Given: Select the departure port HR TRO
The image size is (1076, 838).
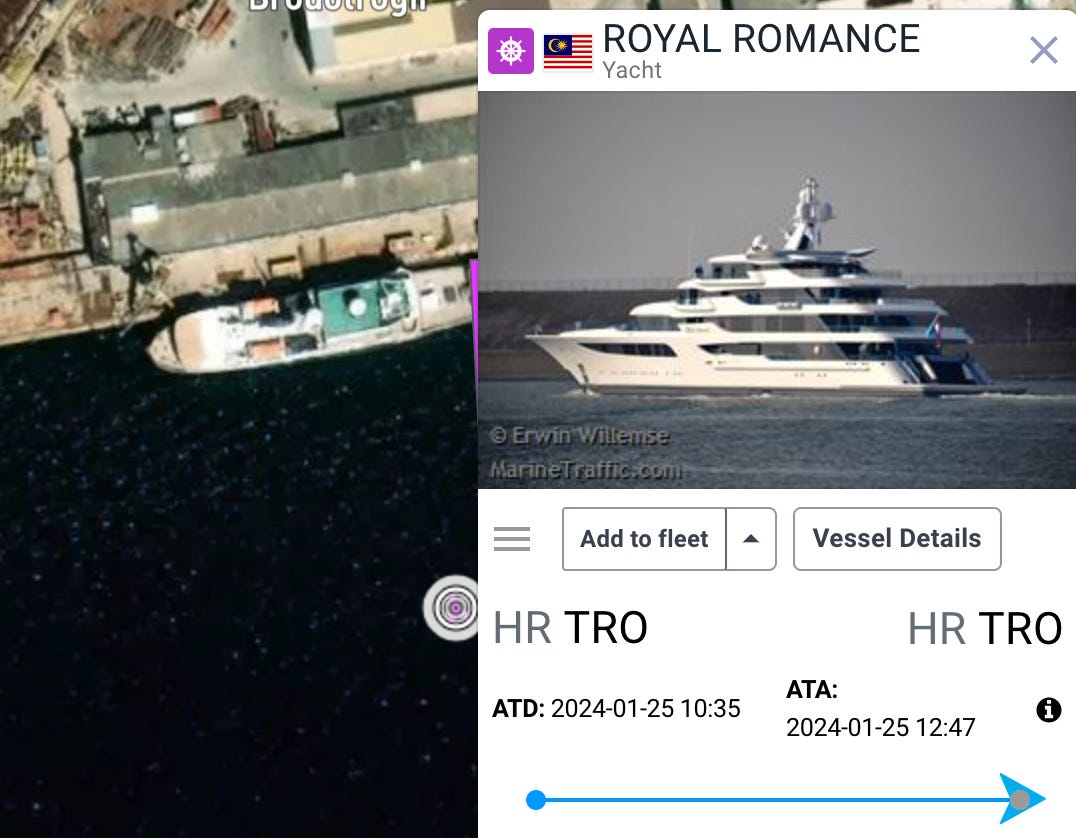Looking at the screenshot, I should tap(570, 628).
